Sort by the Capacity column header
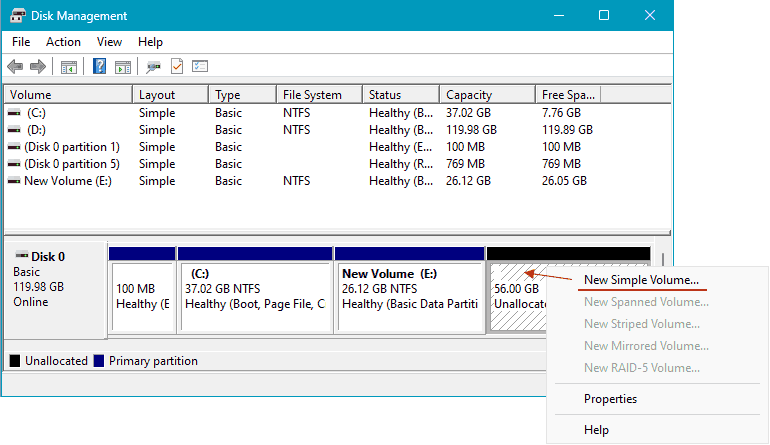This screenshot has width=770, height=445. click(469, 95)
